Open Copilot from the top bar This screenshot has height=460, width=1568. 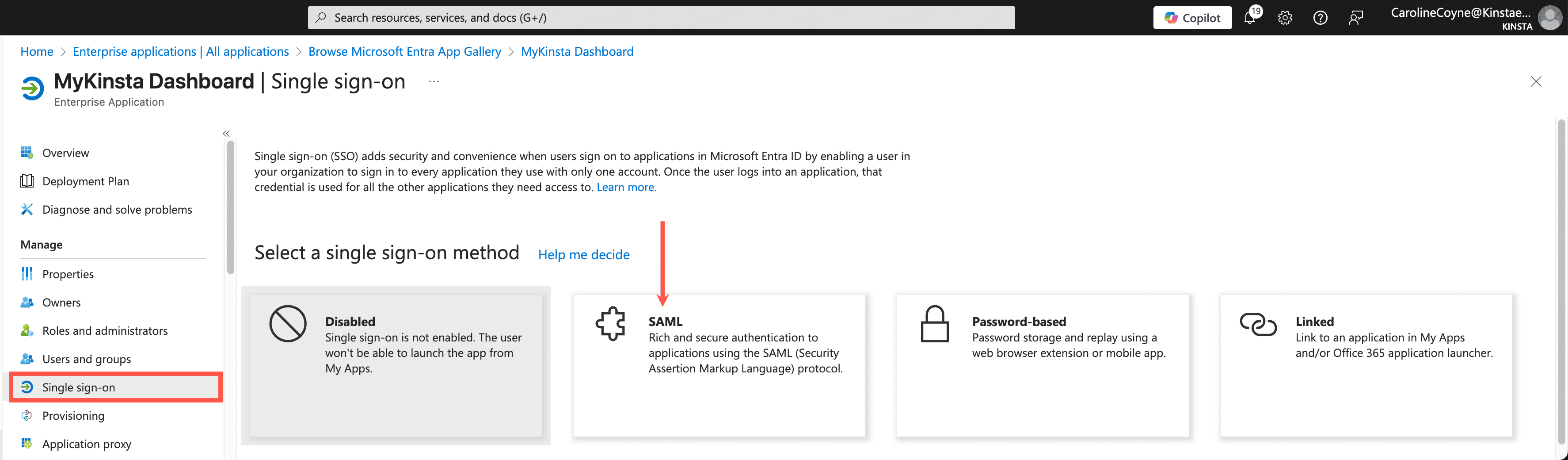(1191, 17)
